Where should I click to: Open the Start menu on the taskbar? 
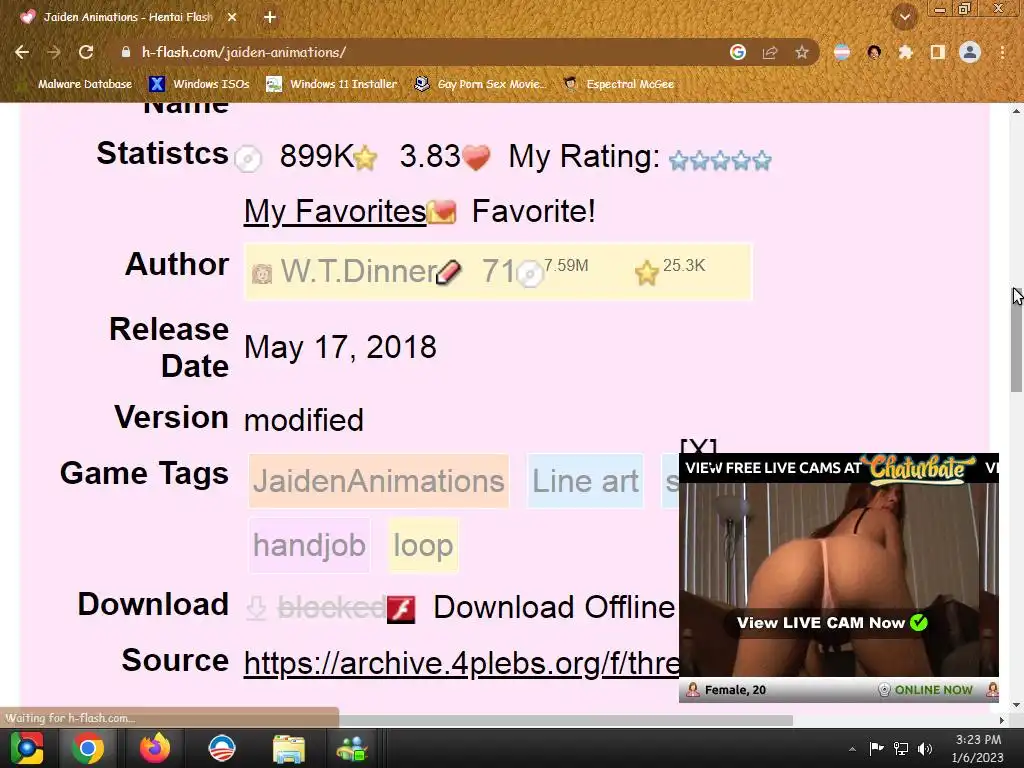[x=26, y=748]
